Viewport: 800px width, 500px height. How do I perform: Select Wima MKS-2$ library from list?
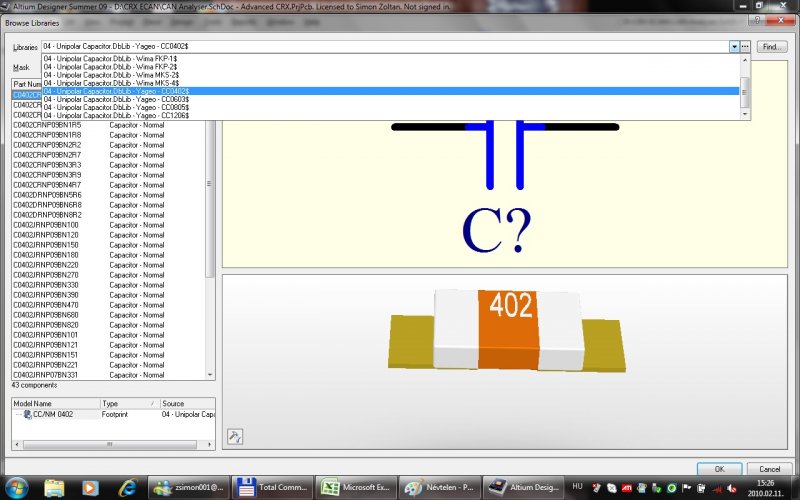tap(391, 75)
